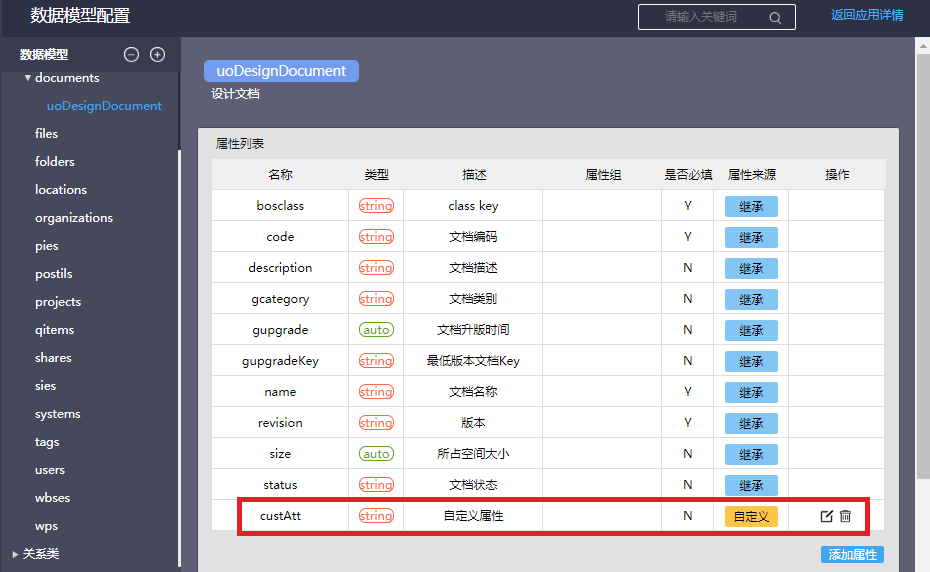Image resolution: width=930 pixels, height=572 pixels.
Task: Click the 名称 column header
Action: point(280,174)
